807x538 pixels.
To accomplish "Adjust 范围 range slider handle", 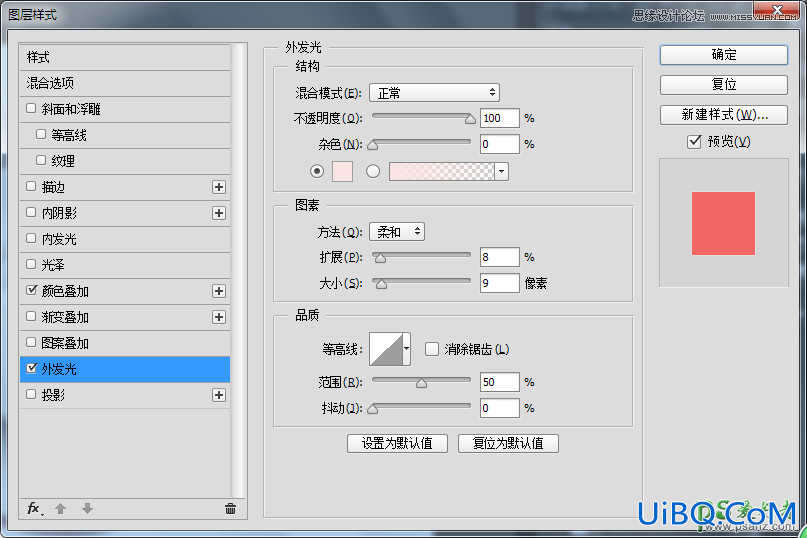I will pos(422,383).
